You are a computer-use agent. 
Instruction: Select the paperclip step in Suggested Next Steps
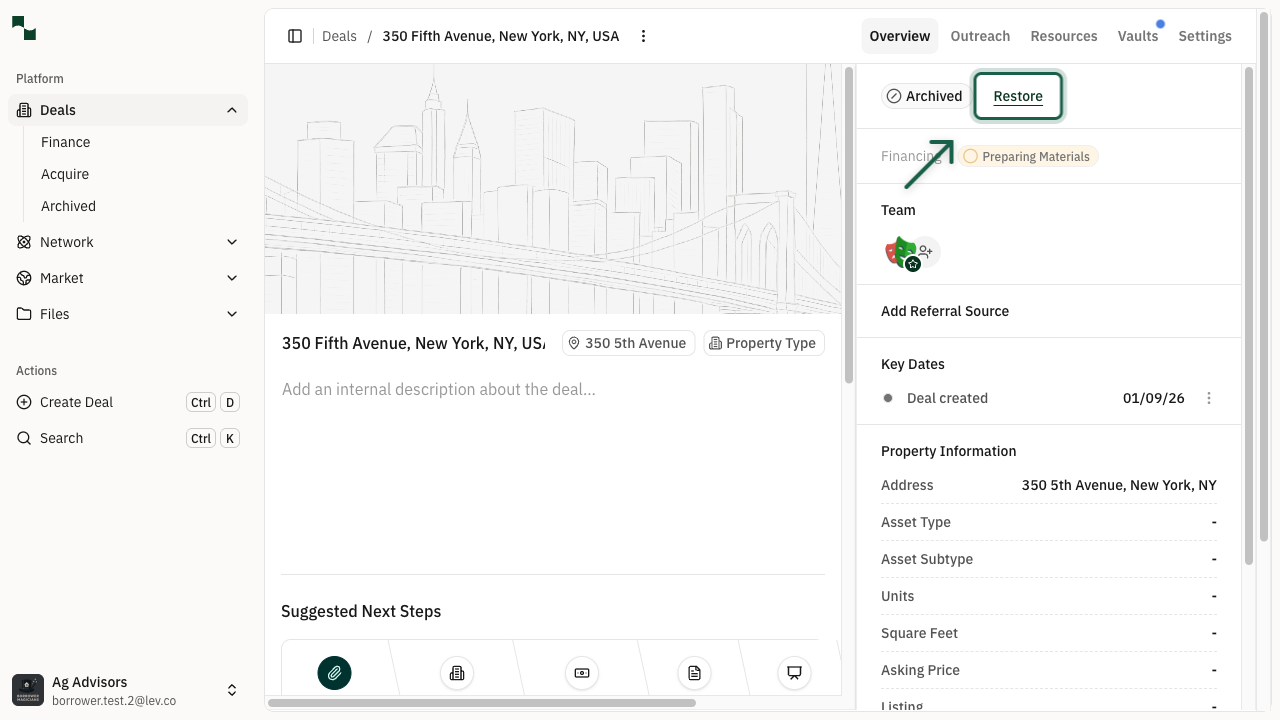pyautogui.click(x=334, y=673)
